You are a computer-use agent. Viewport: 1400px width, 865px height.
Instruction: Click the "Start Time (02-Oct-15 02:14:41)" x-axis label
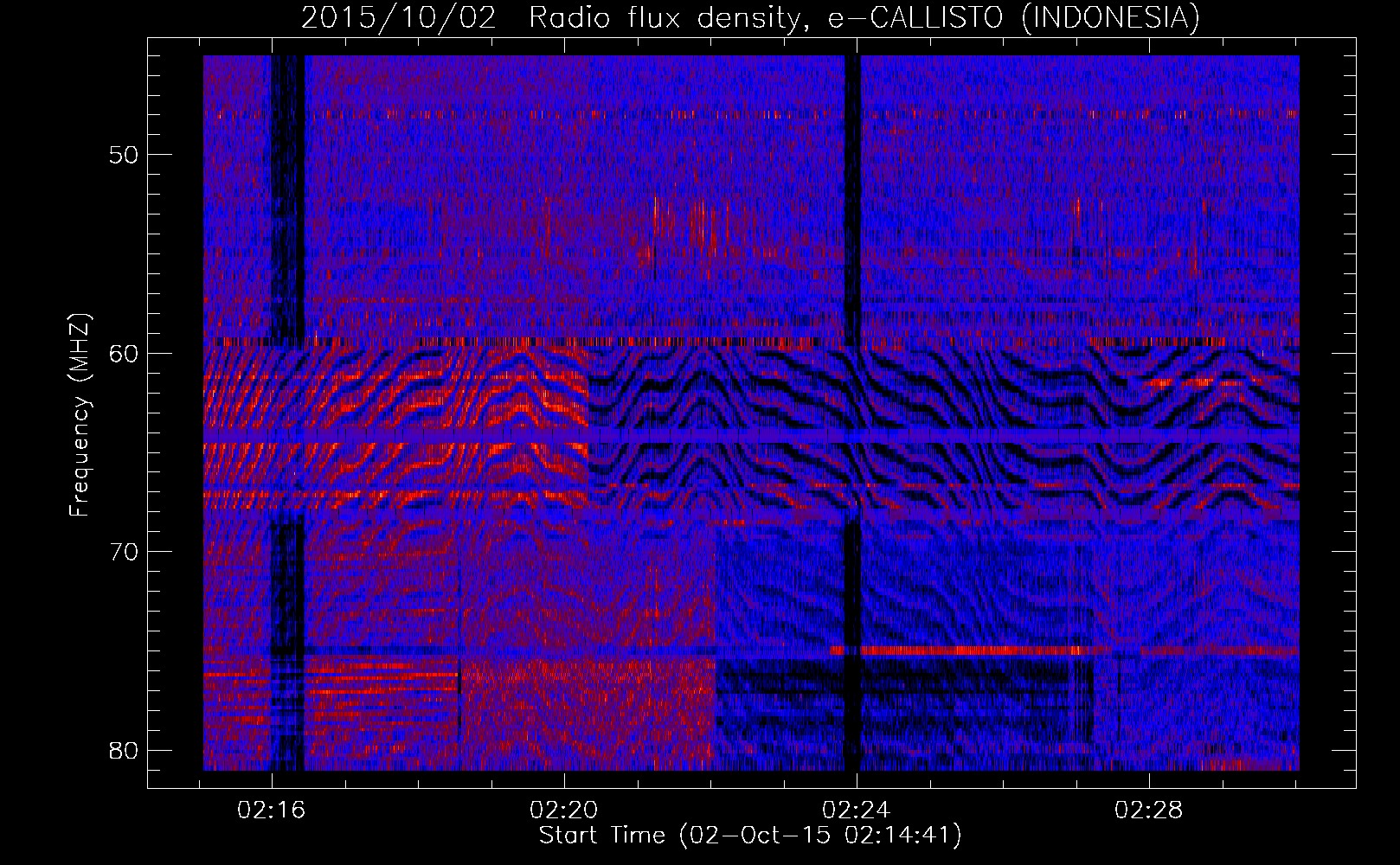pos(750,836)
